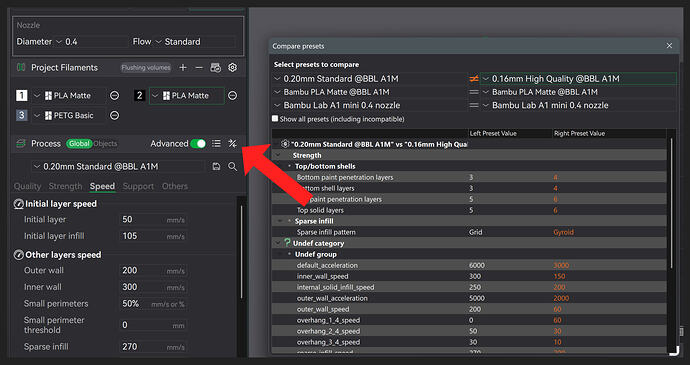Open filament 2 PLA Matte dropdown
This screenshot has height=365, width=690.
187,96
